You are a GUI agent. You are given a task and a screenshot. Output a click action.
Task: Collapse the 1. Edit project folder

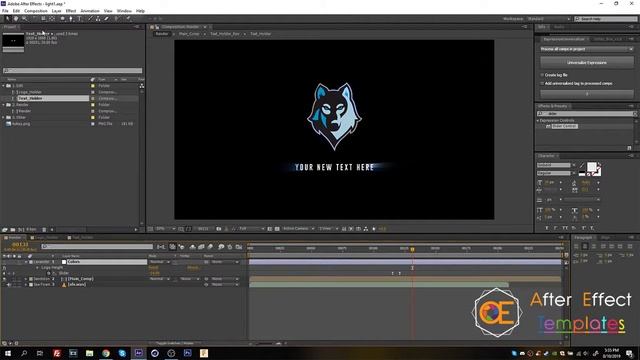pyautogui.click(x=4, y=86)
